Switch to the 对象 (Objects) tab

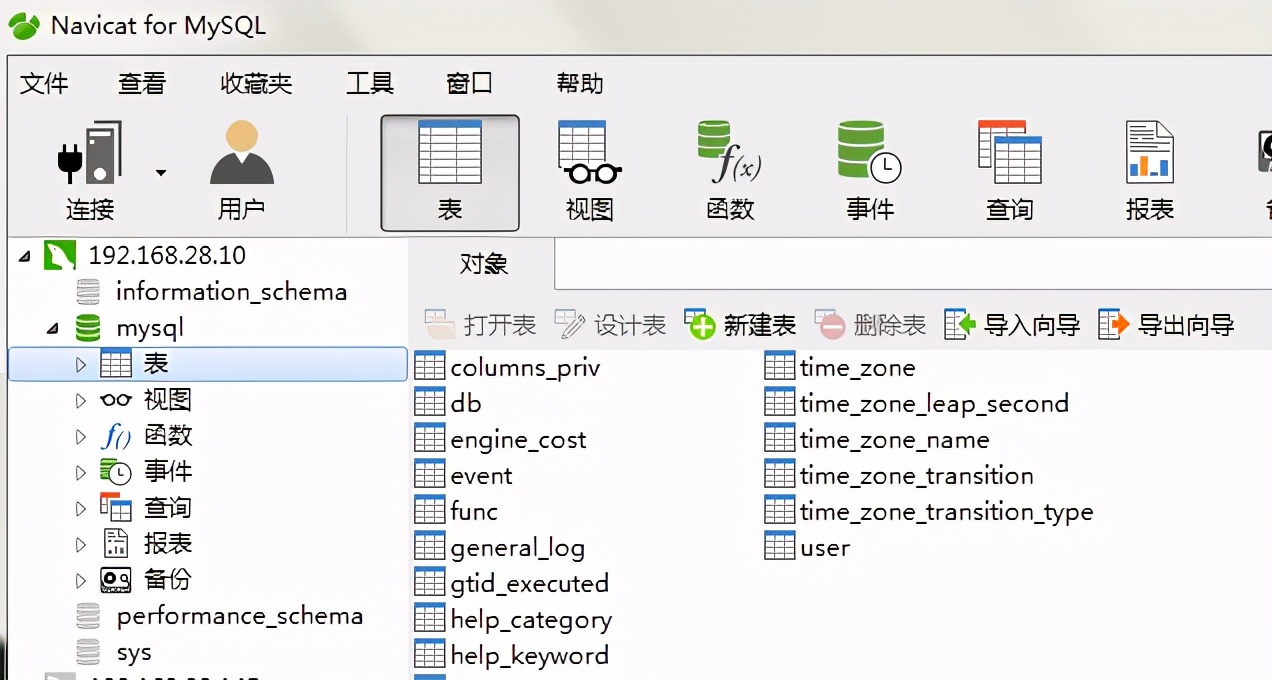pyautogui.click(x=483, y=264)
